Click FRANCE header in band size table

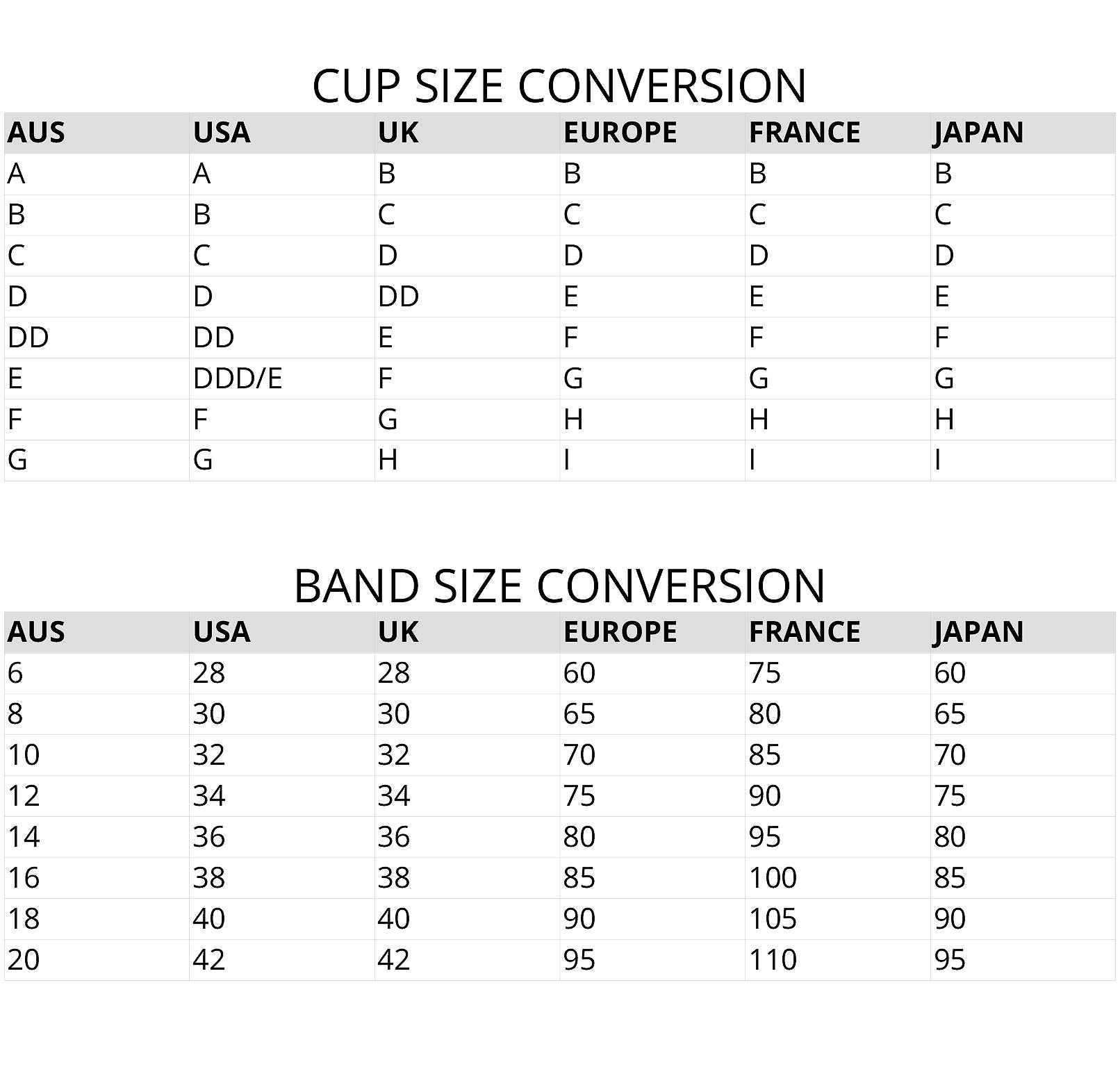tap(805, 632)
